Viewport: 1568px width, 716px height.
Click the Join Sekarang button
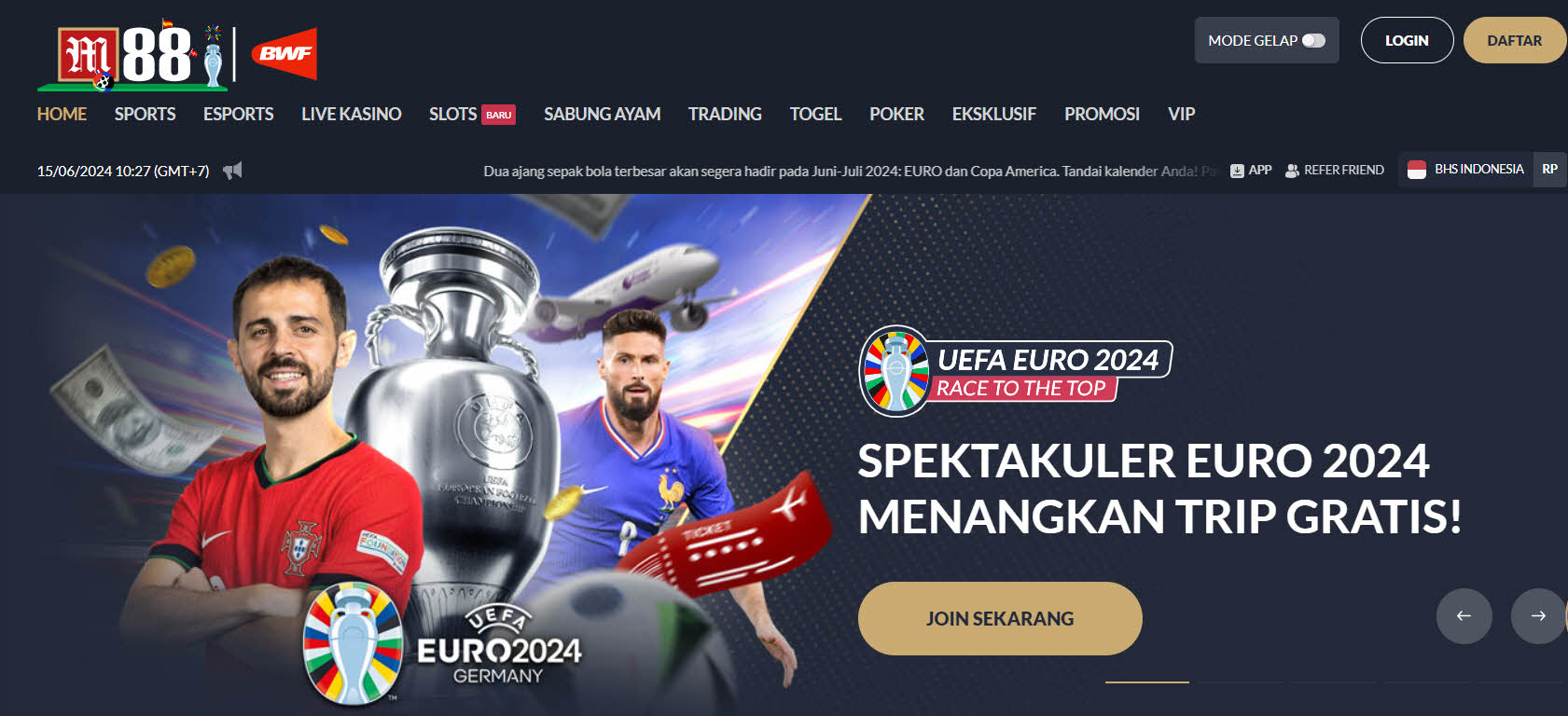tap(1000, 618)
